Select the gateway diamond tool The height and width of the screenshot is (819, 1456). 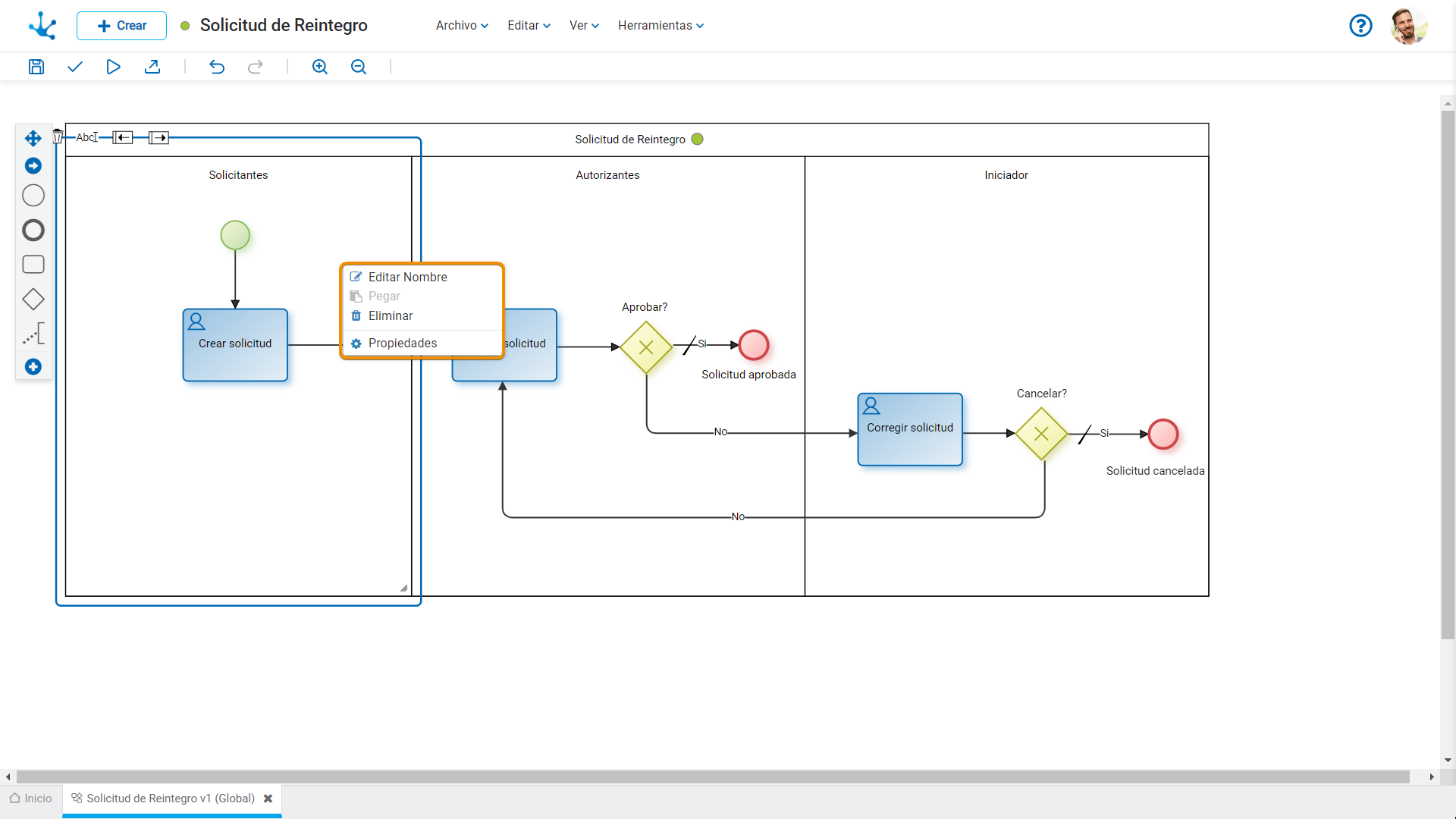tap(33, 300)
